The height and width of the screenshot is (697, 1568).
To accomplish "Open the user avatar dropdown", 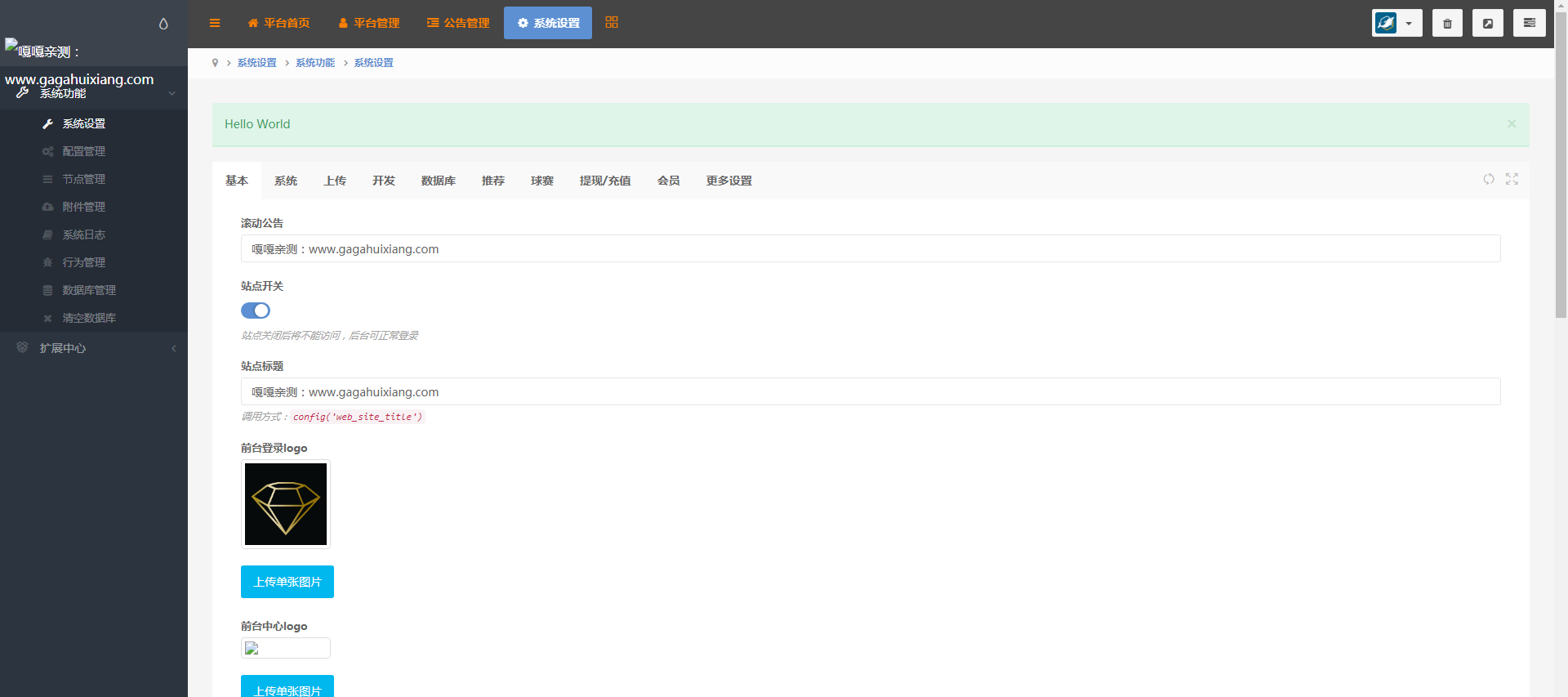I will click(x=1396, y=23).
